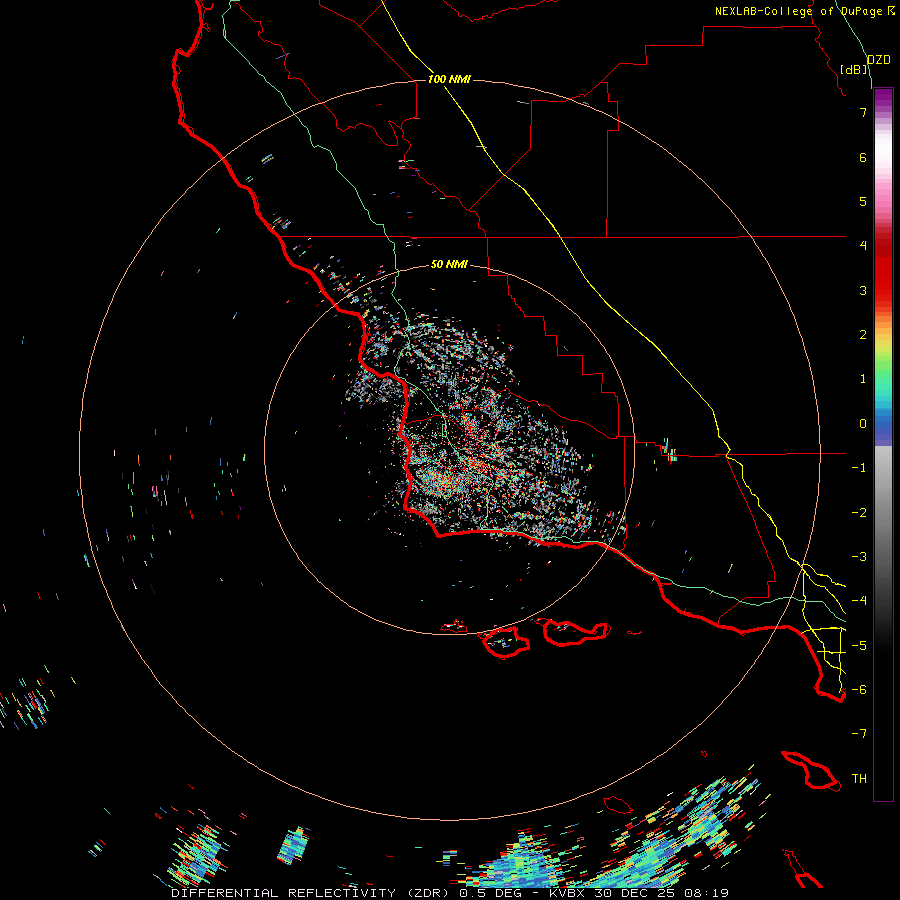Click the 1 tick label on the scale
The image size is (900, 900).
pos(863,379)
